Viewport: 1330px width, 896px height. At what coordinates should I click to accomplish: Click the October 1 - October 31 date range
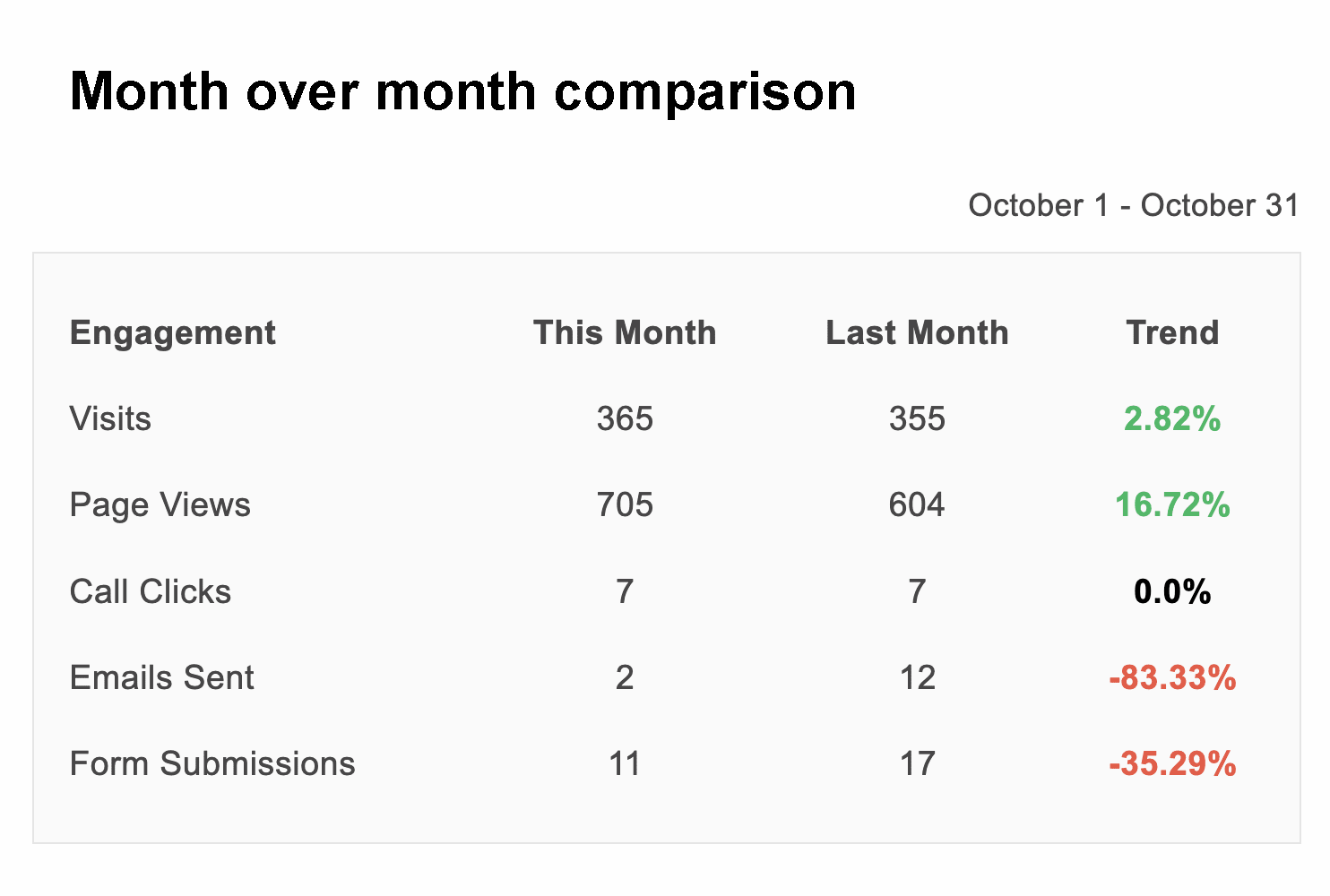tap(1133, 205)
